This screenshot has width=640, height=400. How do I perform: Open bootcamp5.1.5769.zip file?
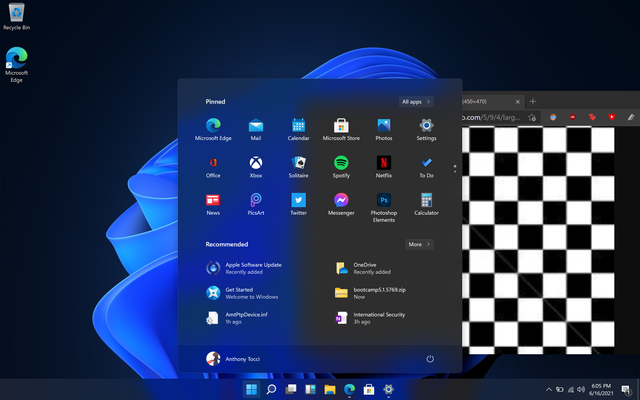click(371, 293)
